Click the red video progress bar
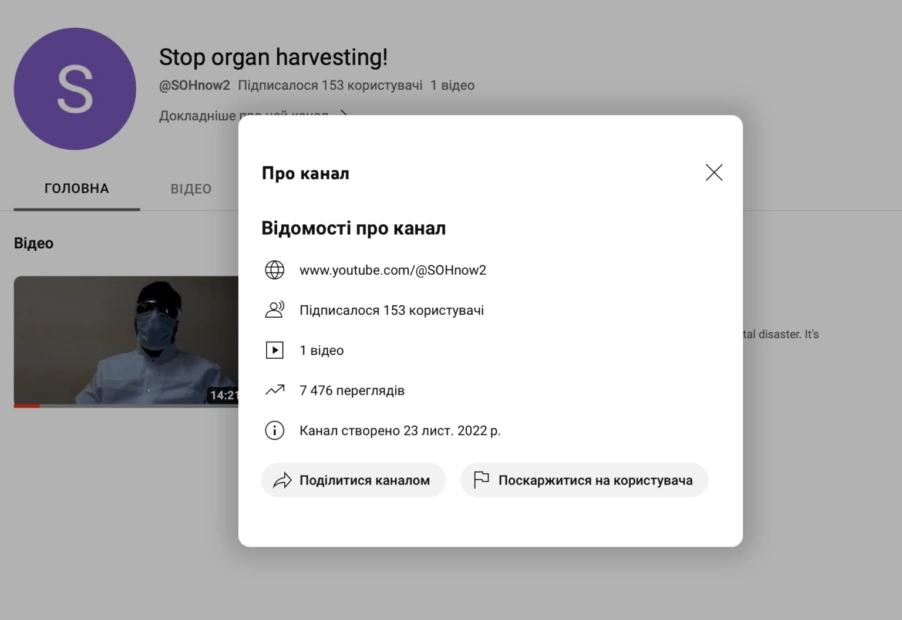This screenshot has width=902, height=620. (26, 405)
